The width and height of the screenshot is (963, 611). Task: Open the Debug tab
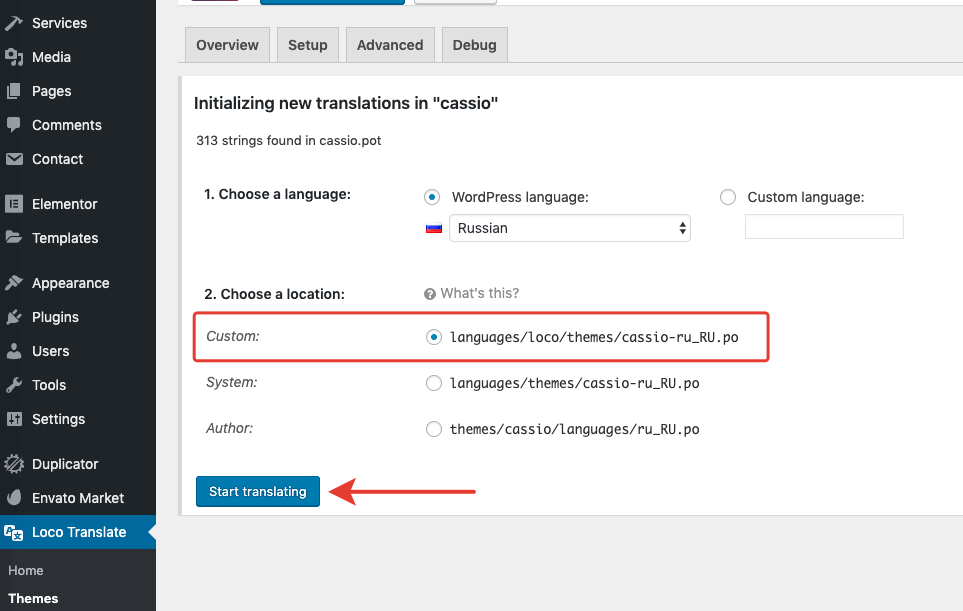pyautogui.click(x=474, y=45)
